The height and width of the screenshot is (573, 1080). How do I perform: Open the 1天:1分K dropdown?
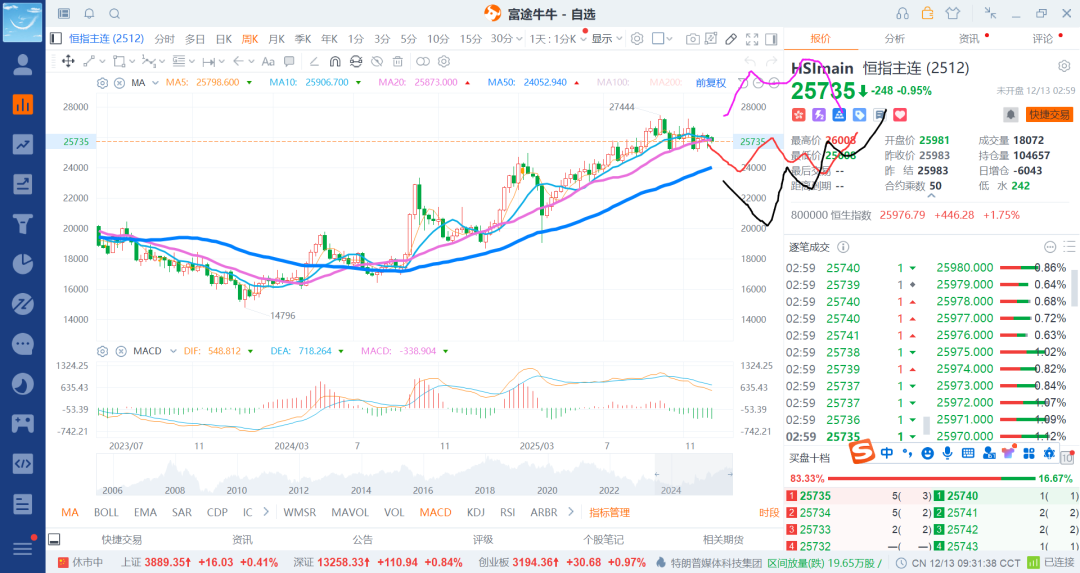[x=557, y=39]
